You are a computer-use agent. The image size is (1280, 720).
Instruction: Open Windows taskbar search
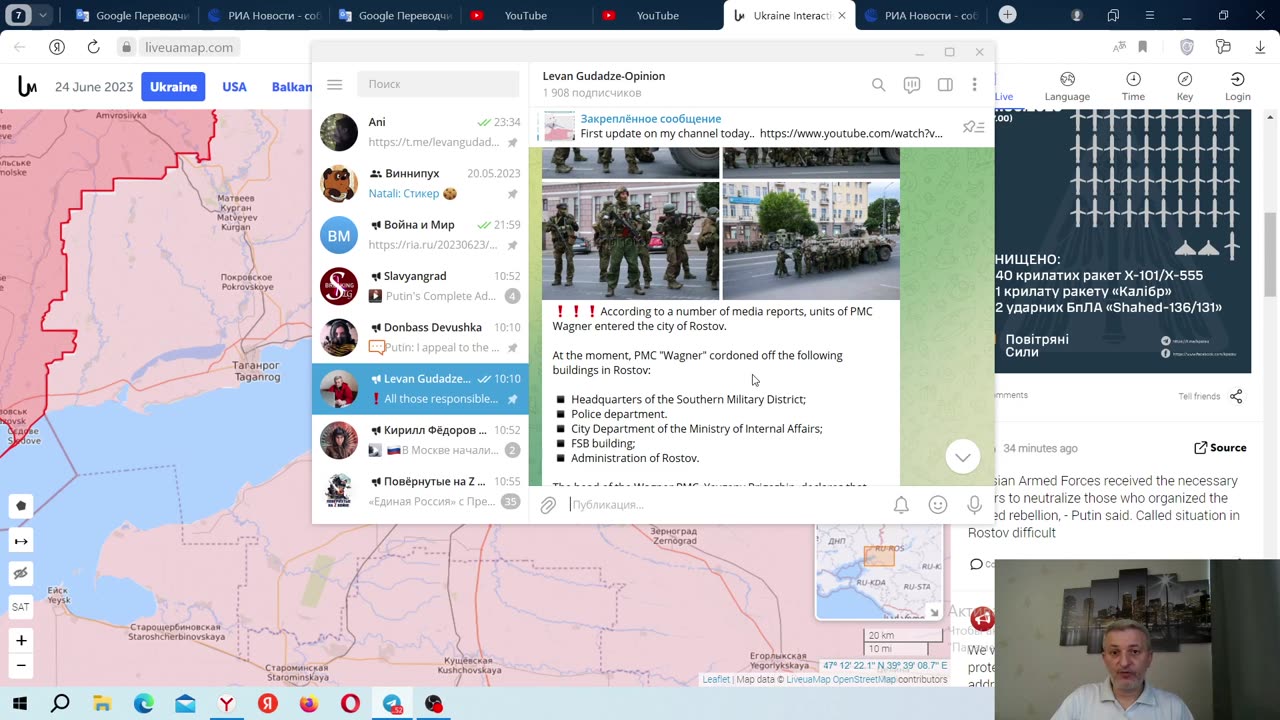(x=60, y=704)
